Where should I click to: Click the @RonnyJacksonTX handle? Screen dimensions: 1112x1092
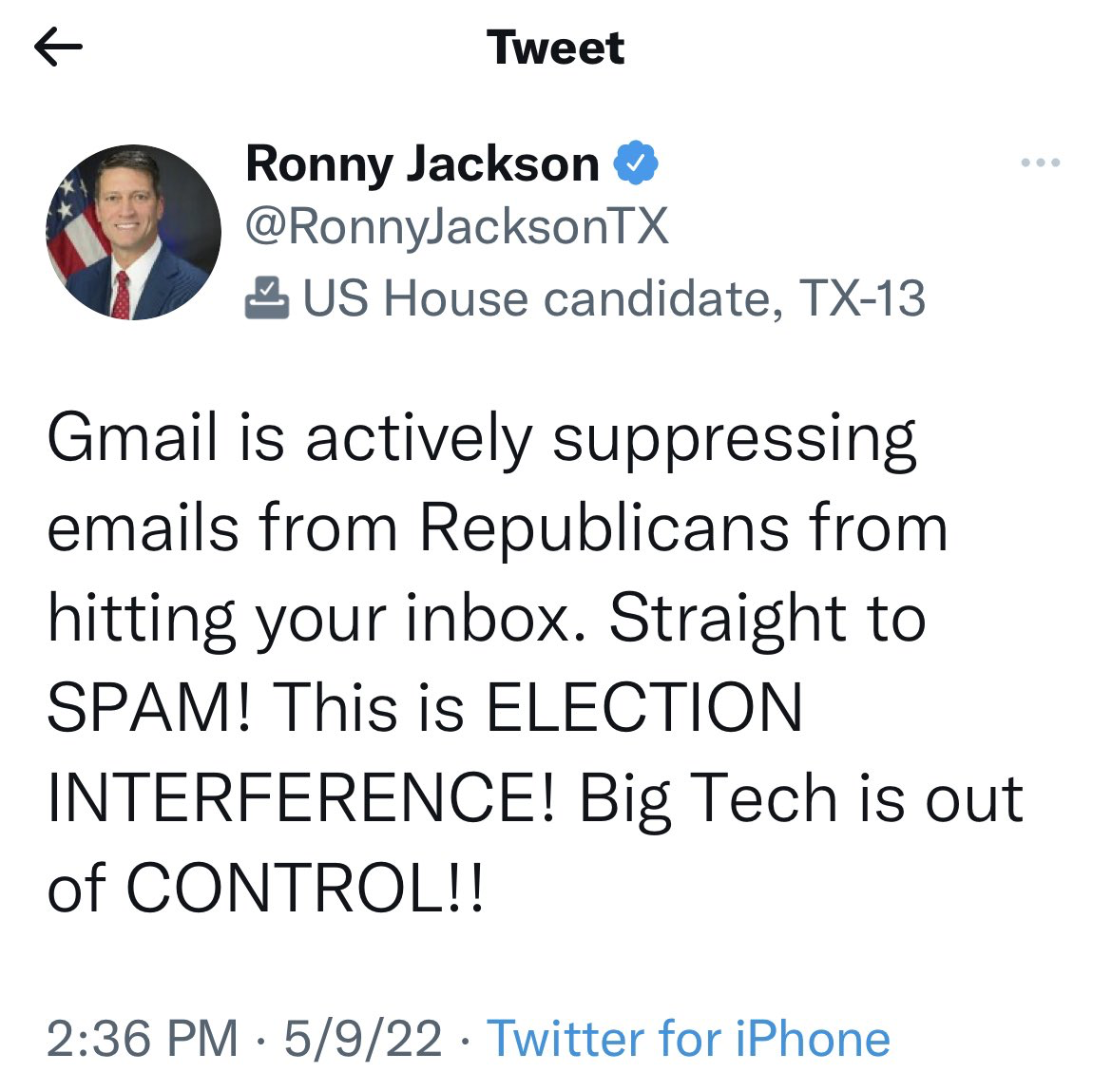pos(457,227)
